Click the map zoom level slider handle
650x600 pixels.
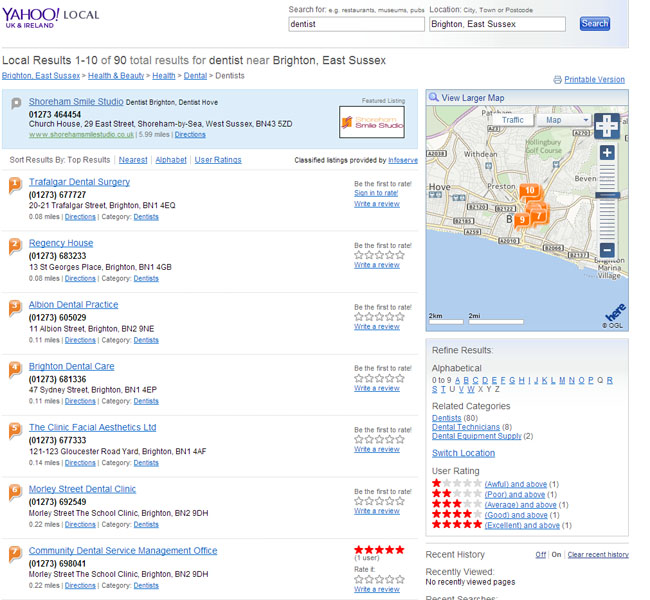[607, 195]
